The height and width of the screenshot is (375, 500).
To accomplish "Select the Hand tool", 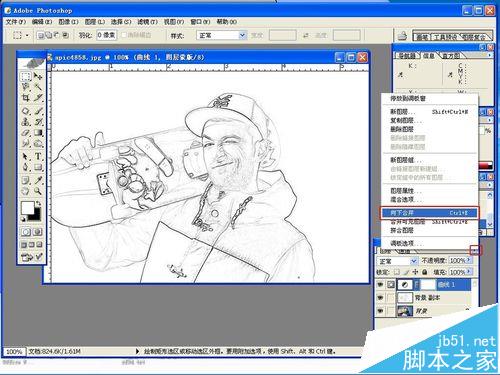I will (26, 191).
